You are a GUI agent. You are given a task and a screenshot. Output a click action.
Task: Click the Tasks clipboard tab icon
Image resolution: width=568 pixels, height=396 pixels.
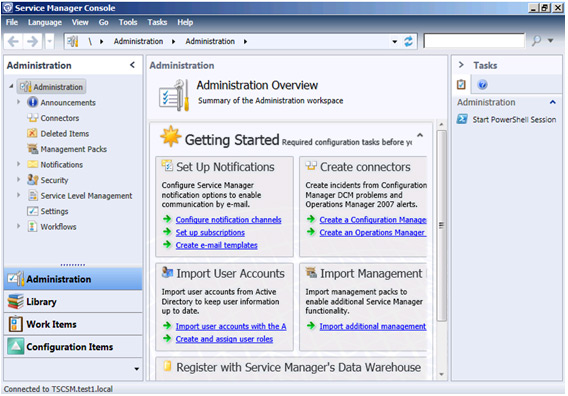461,84
